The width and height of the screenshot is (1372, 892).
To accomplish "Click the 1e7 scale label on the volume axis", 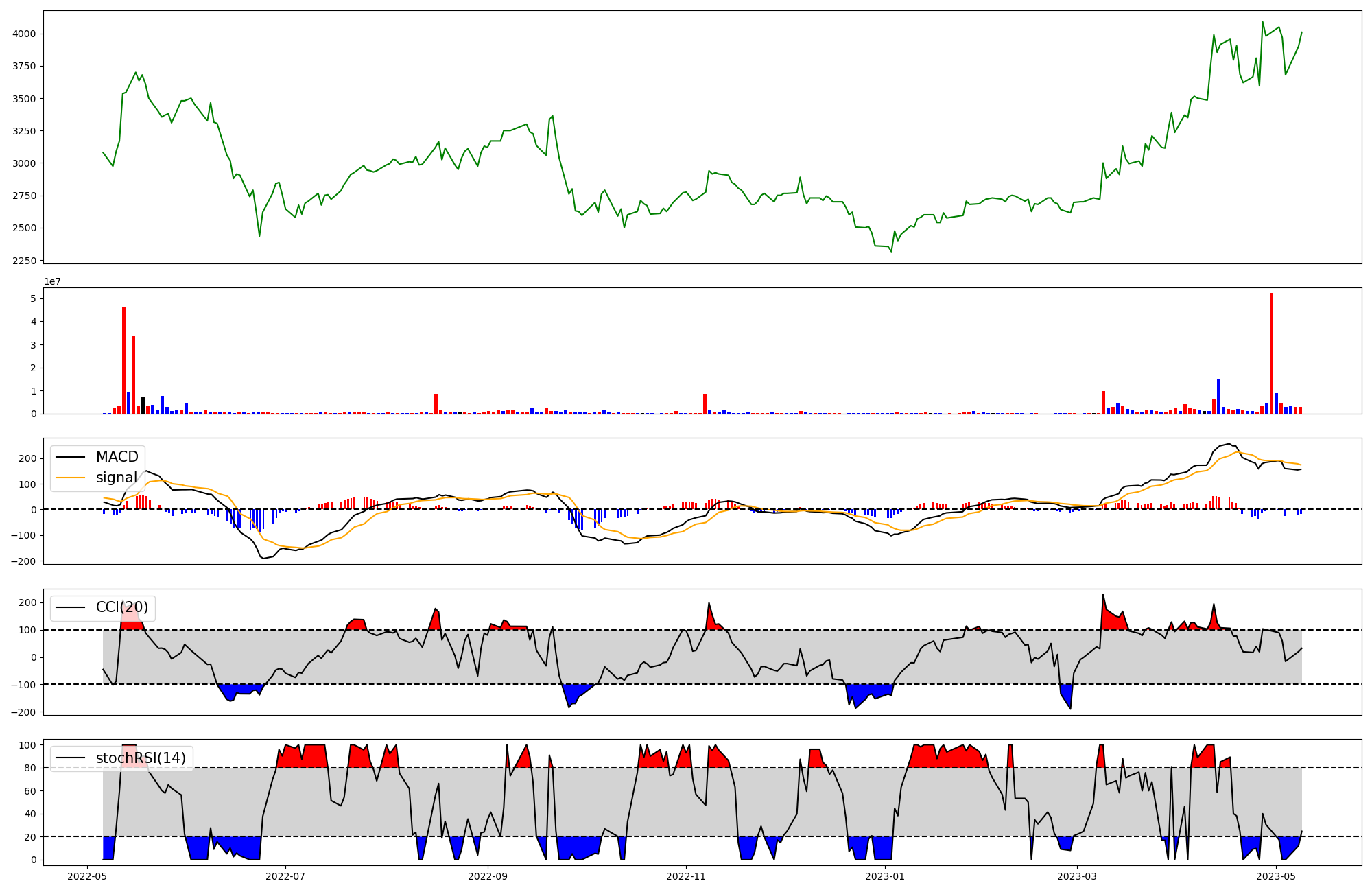I will (x=53, y=282).
